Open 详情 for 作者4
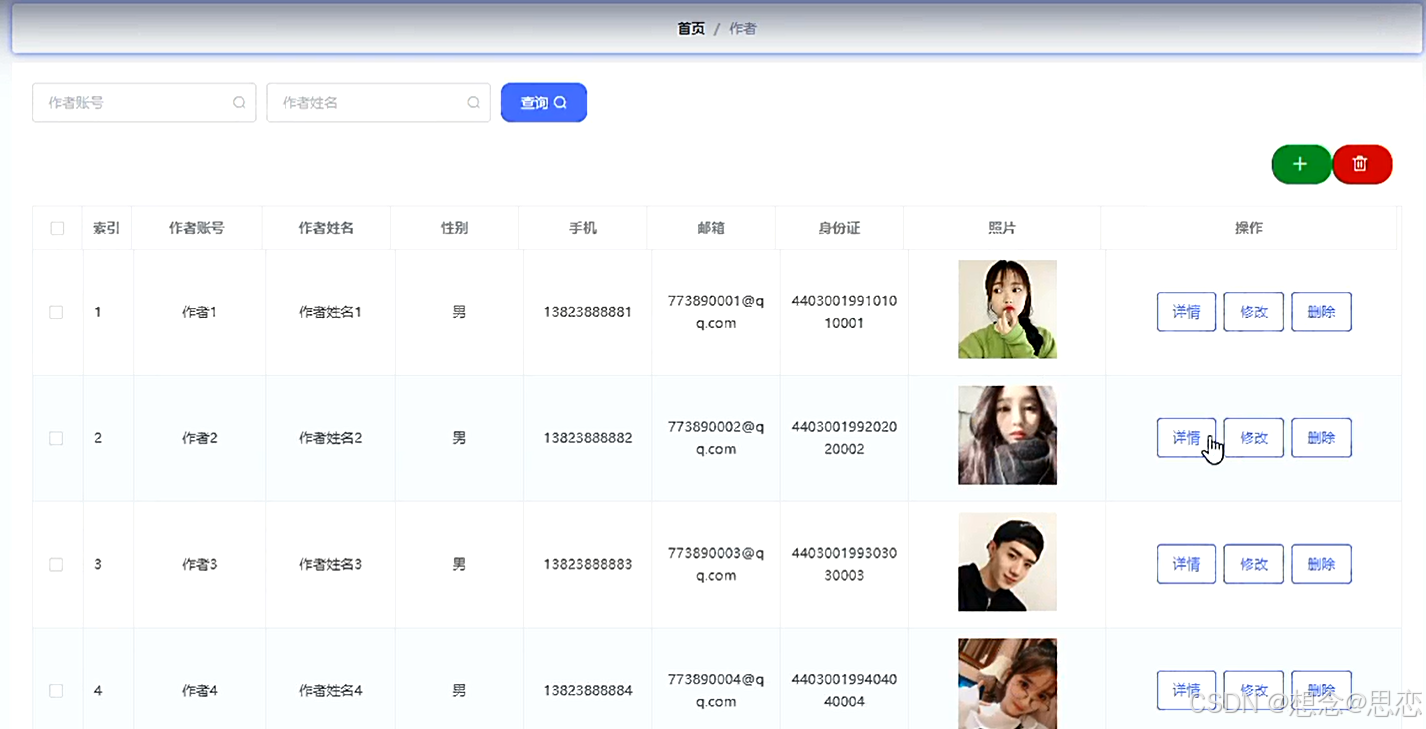The width and height of the screenshot is (1426, 729). click(1186, 690)
